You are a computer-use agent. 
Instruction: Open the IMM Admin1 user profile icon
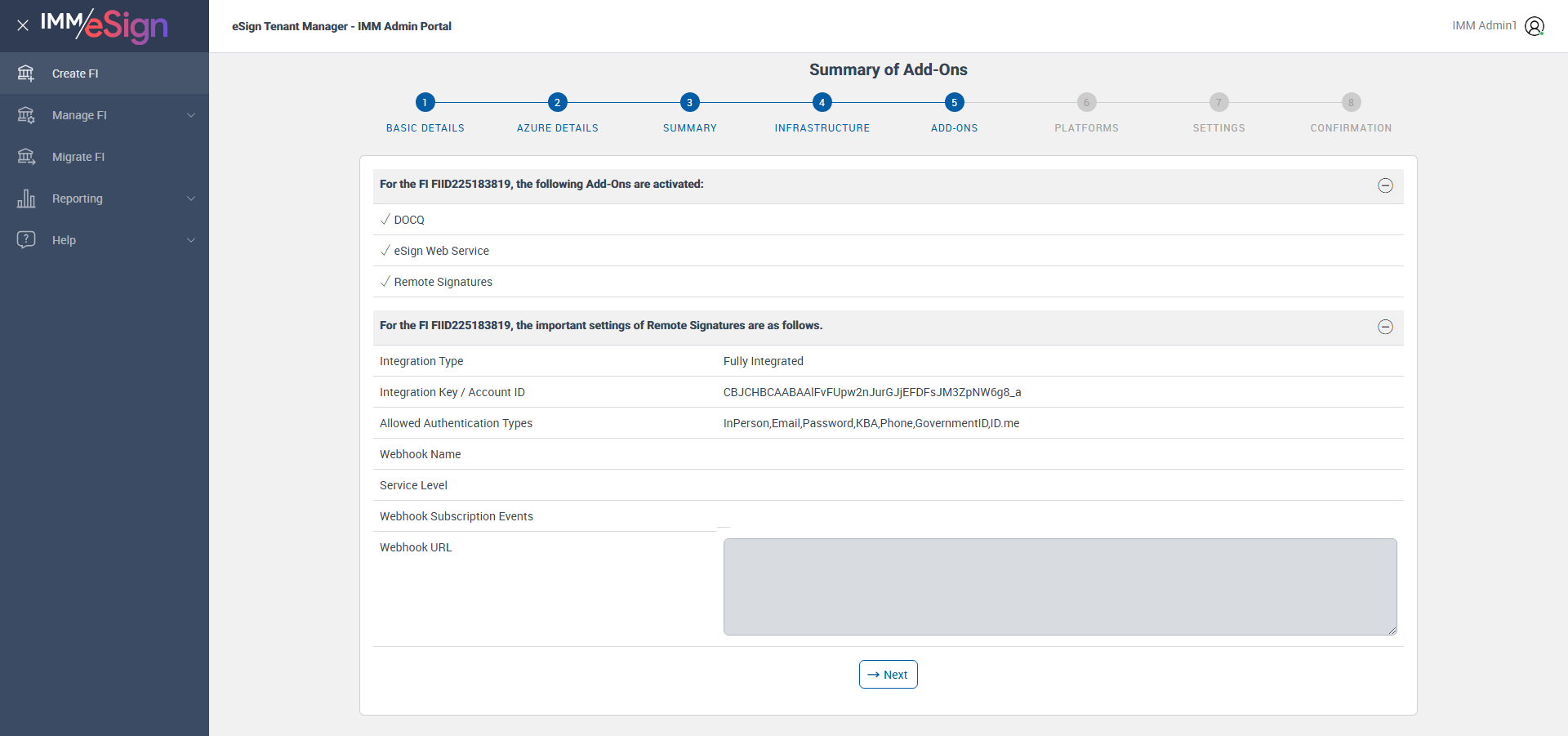coord(1535,26)
